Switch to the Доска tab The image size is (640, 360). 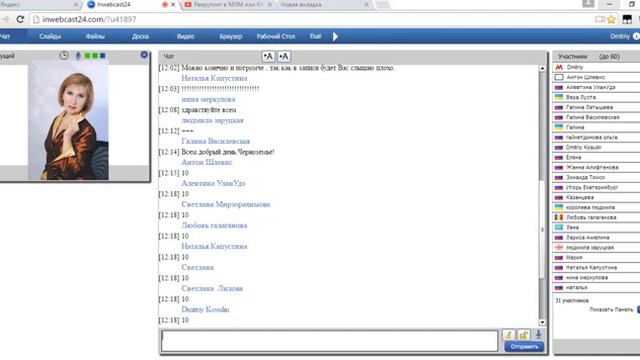[x=140, y=36]
